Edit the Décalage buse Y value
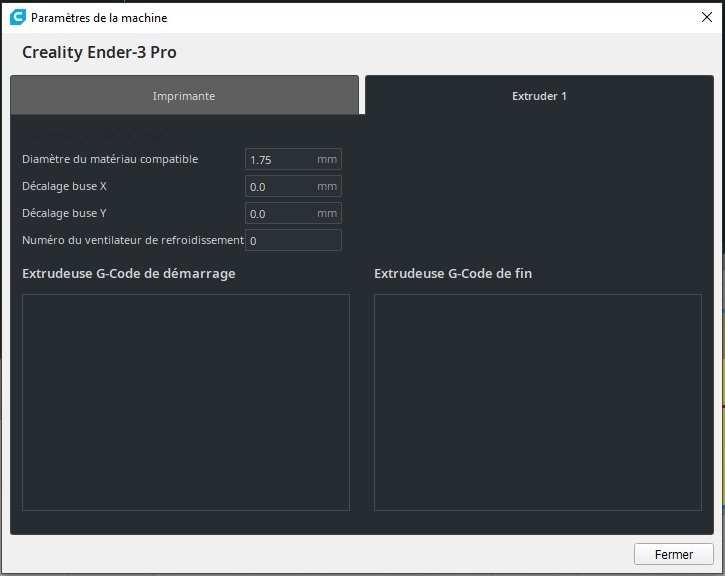Screen dimensions: 725x576 [x=293, y=213]
